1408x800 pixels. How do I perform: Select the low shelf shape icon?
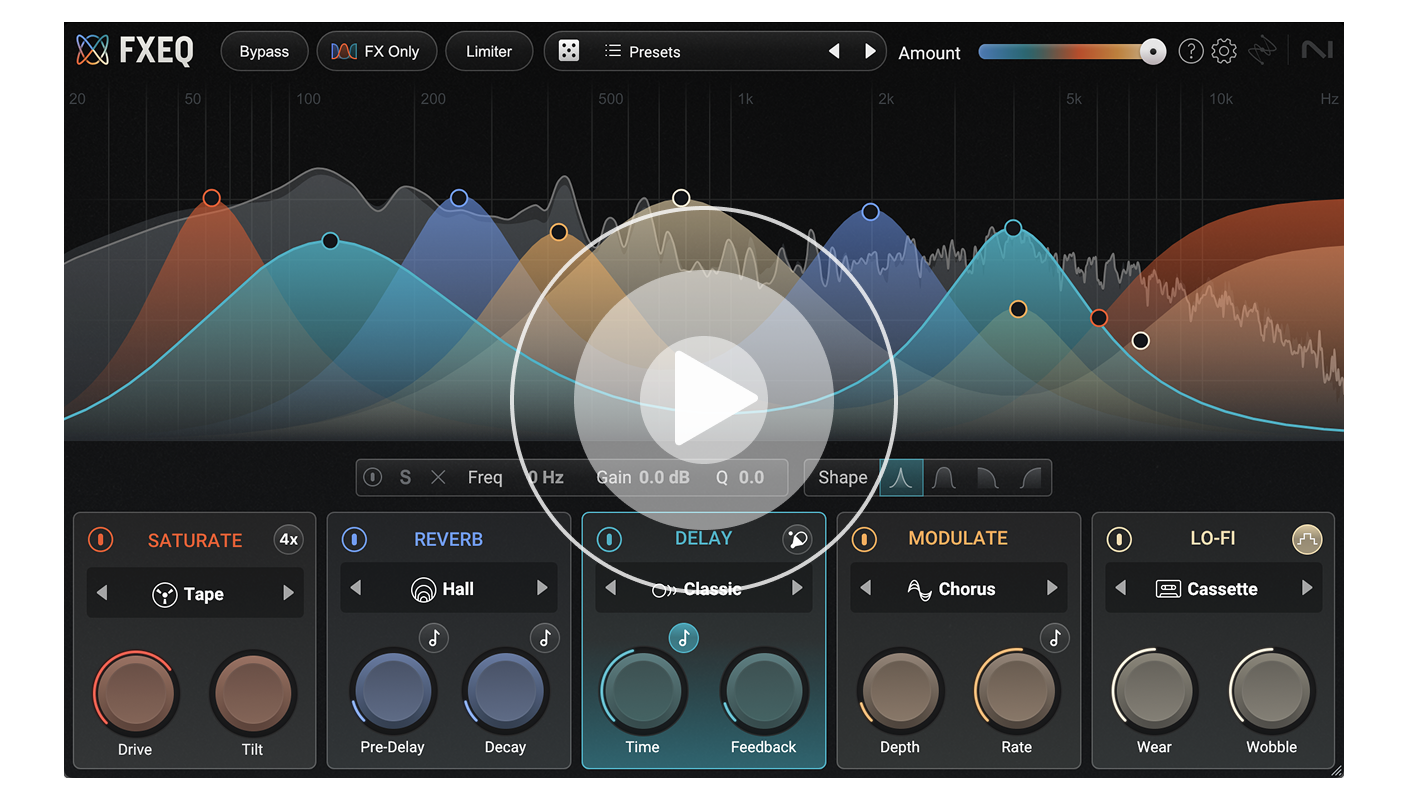[x=987, y=478]
